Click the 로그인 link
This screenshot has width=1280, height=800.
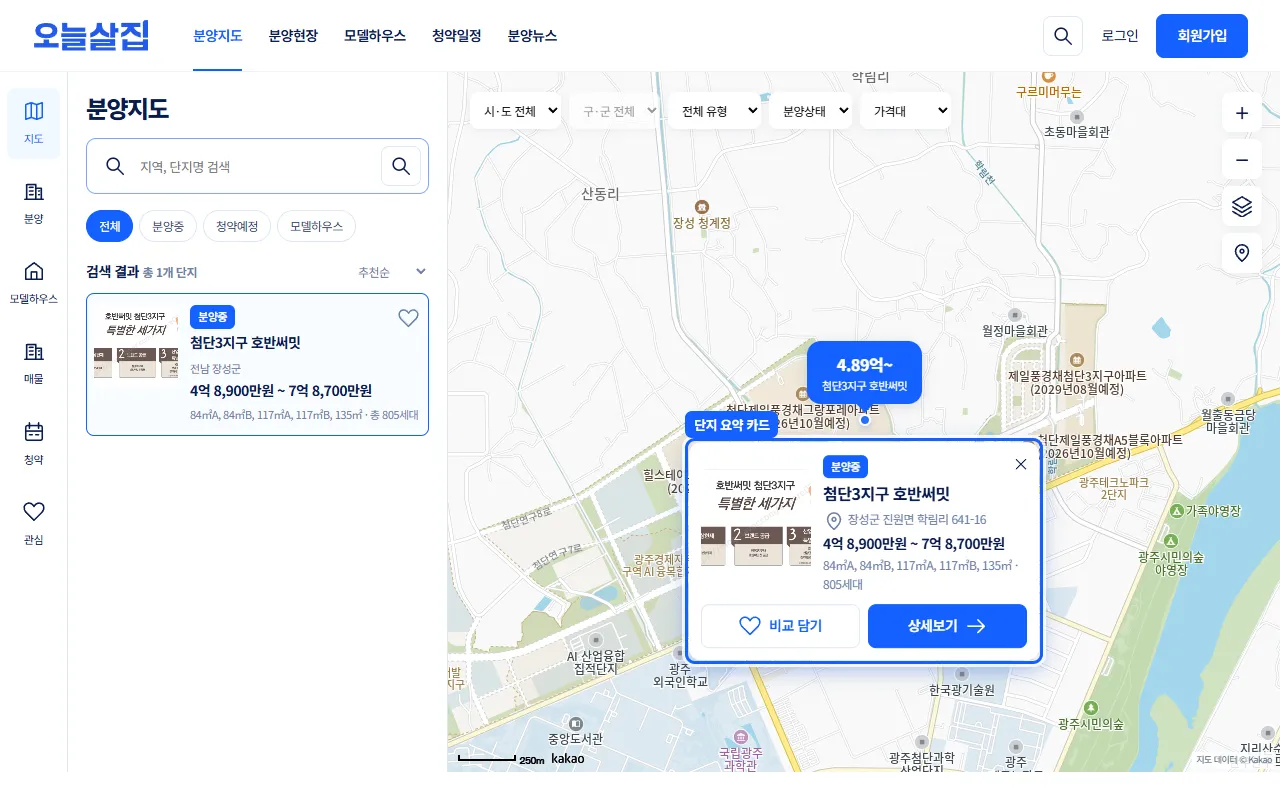point(1120,36)
